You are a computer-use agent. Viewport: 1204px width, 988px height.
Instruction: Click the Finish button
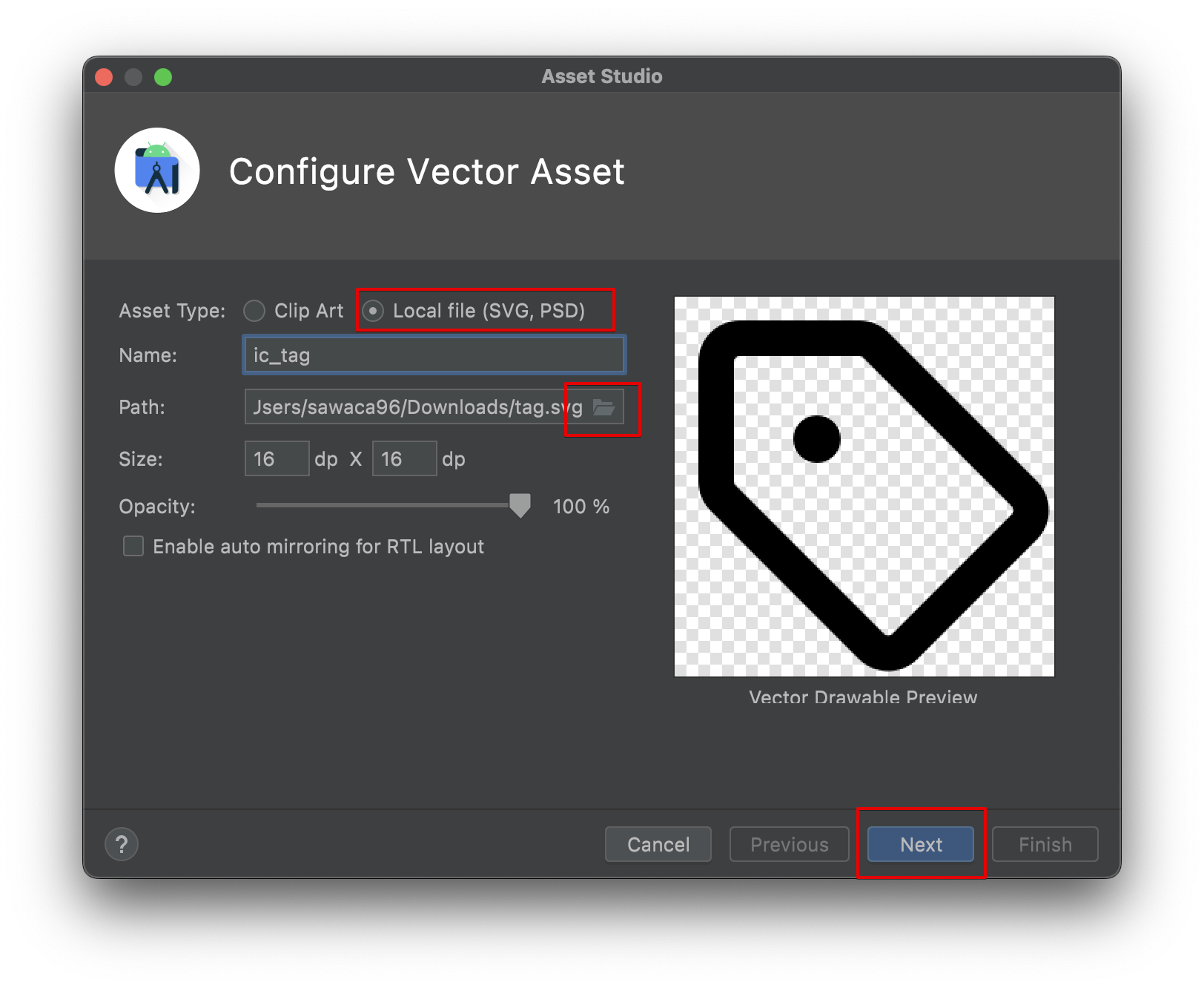(1045, 844)
